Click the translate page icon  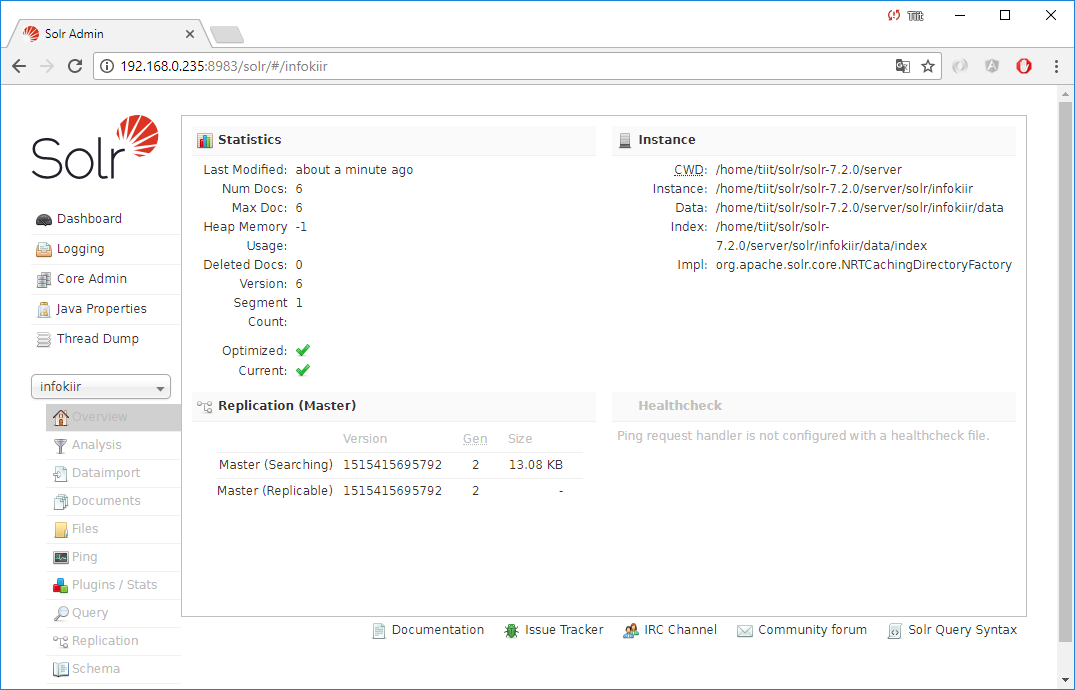(x=902, y=66)
